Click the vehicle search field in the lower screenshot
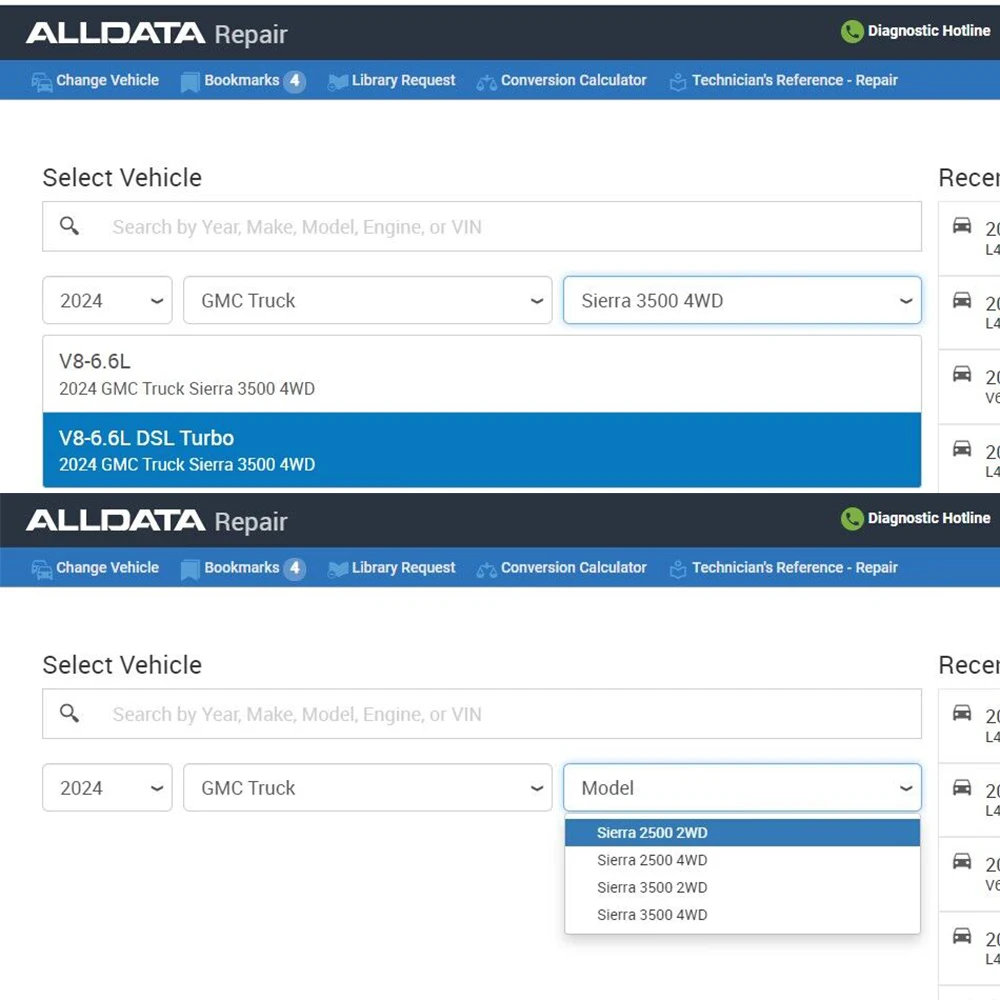The image size is (1000, 1000). (x=482, y=714)
